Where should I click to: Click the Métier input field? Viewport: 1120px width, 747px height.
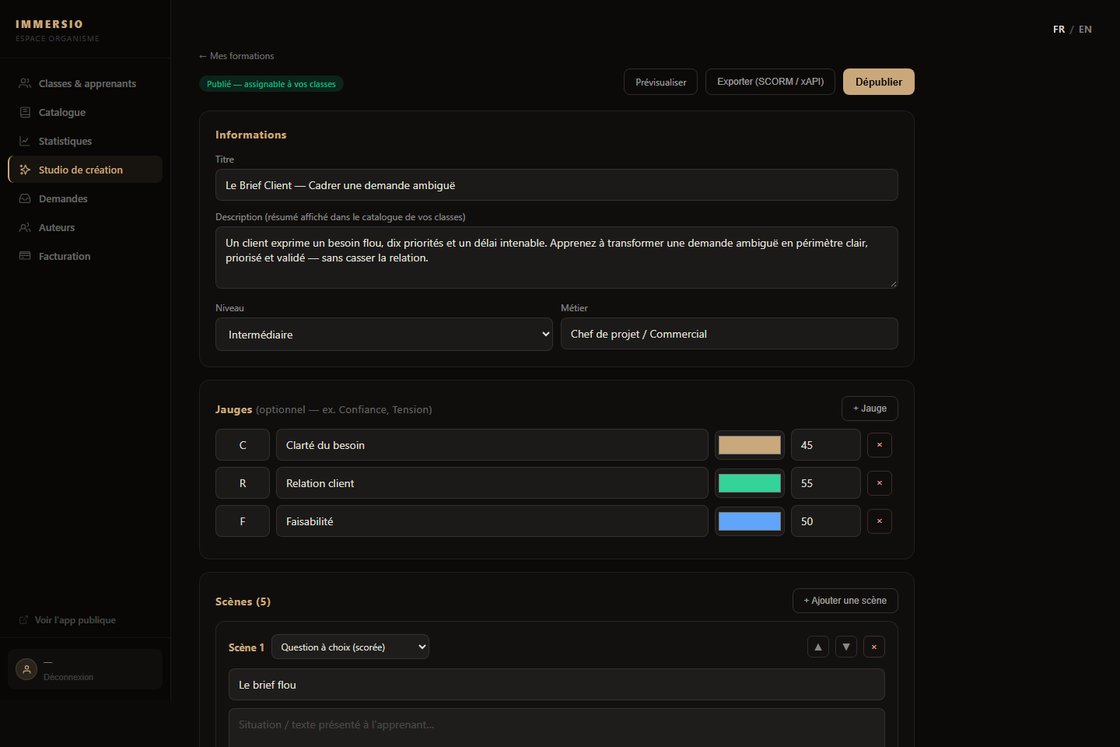pyautogui.click(x=729, y=334)
